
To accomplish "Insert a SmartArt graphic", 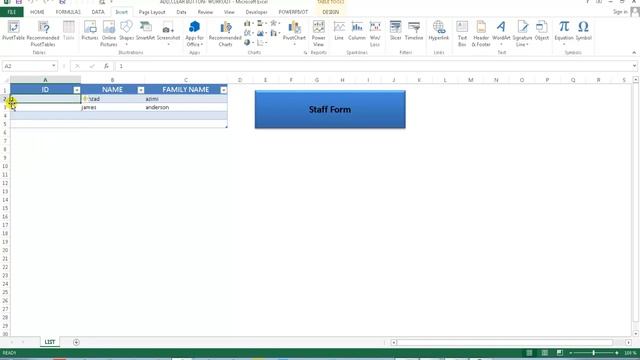I will click(x=145, y=31).
